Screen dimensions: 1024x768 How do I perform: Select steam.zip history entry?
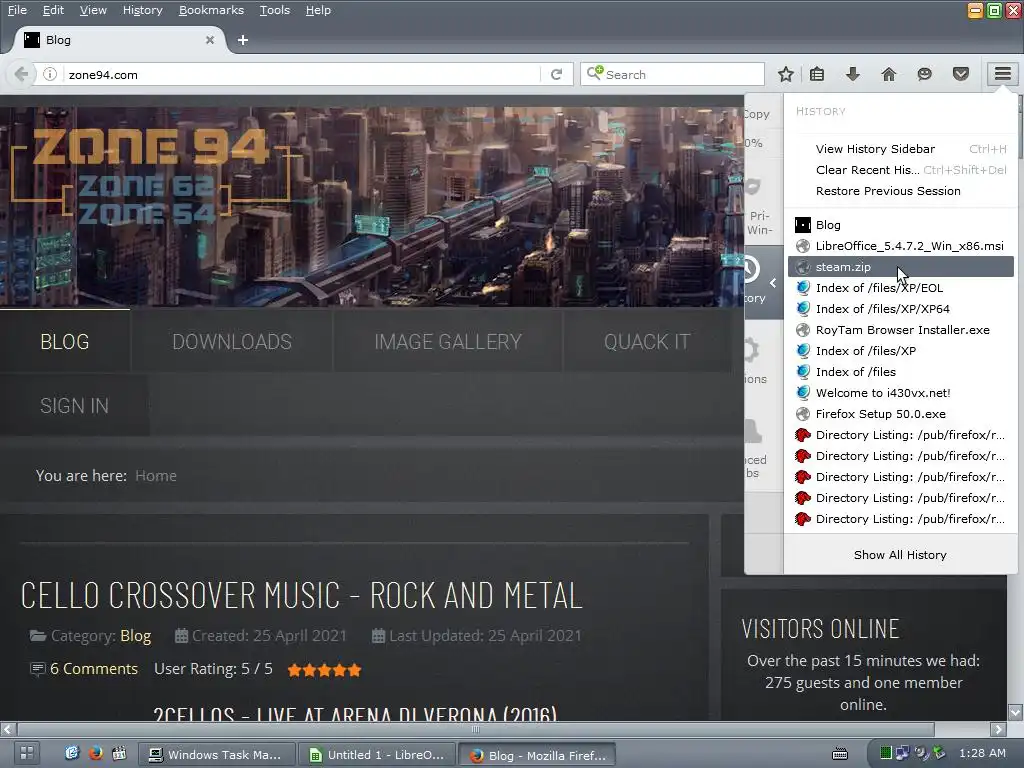[x=901, y=266]
